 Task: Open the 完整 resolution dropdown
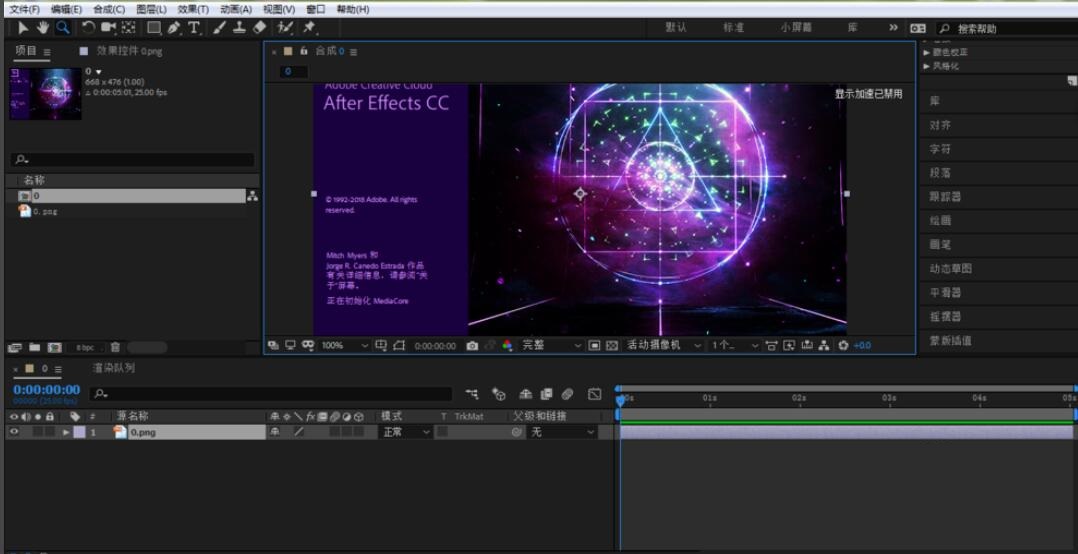tap(550, 345)
